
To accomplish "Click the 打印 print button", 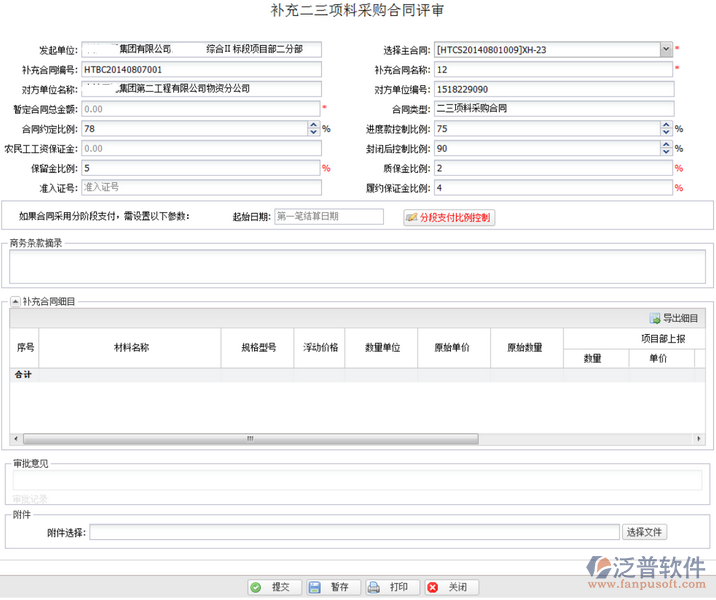I will click(388, 587).
